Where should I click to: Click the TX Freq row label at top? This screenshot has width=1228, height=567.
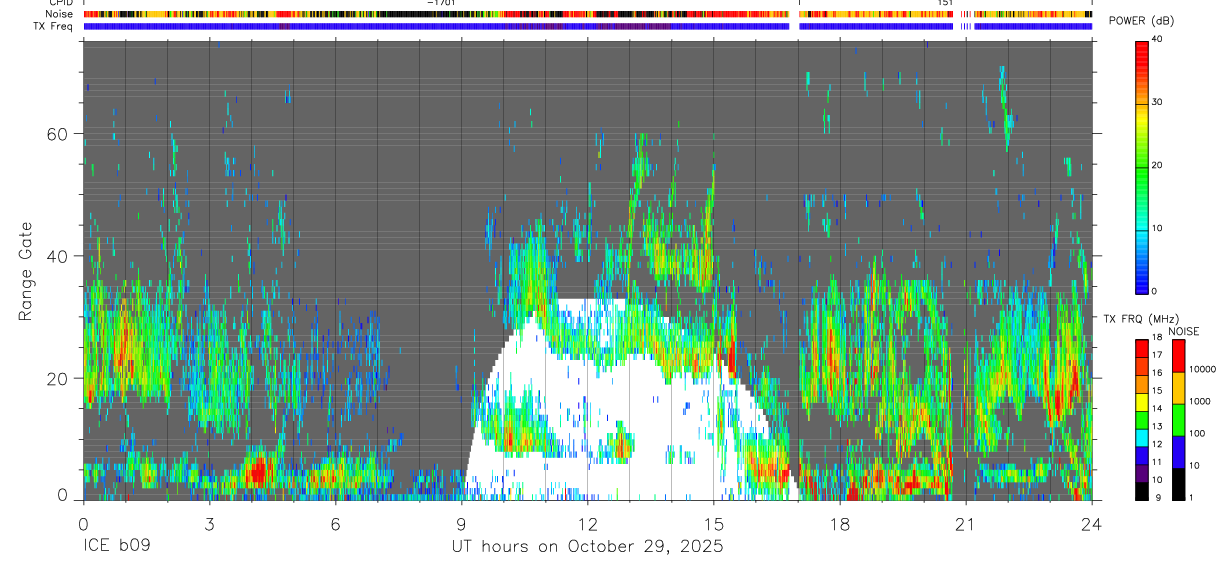click(x=54, y=26)
